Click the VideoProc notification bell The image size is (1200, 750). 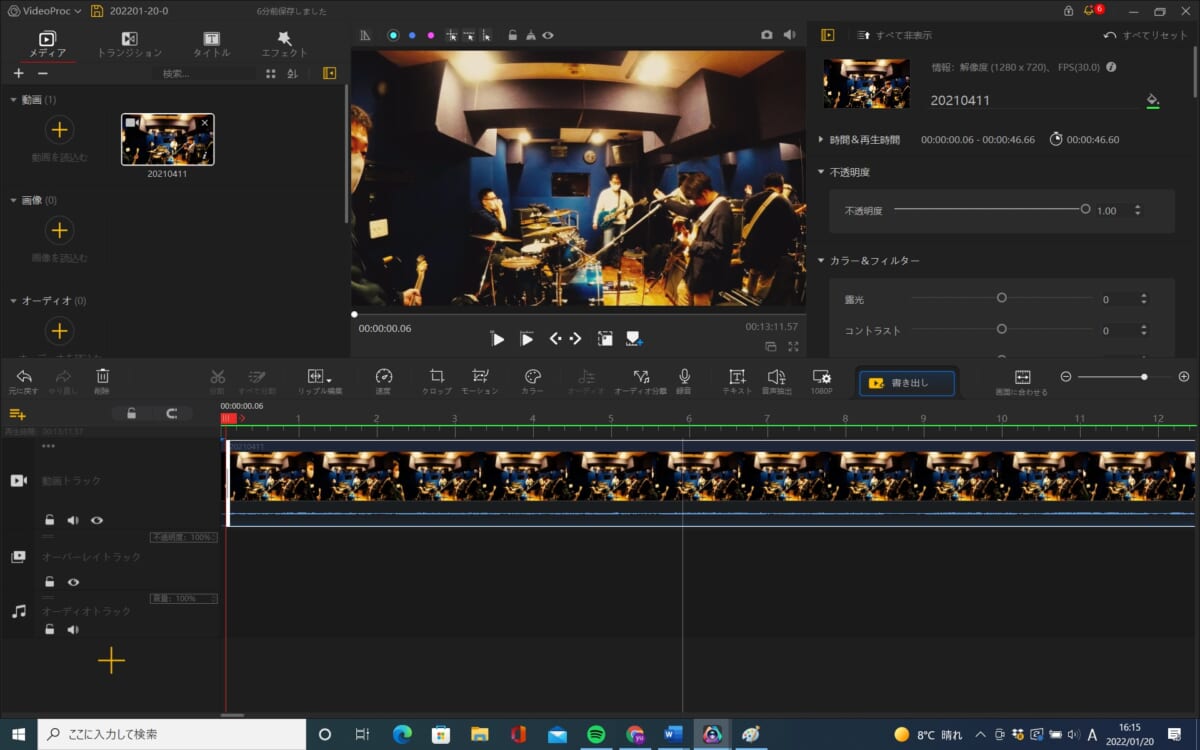point(1091,11)
